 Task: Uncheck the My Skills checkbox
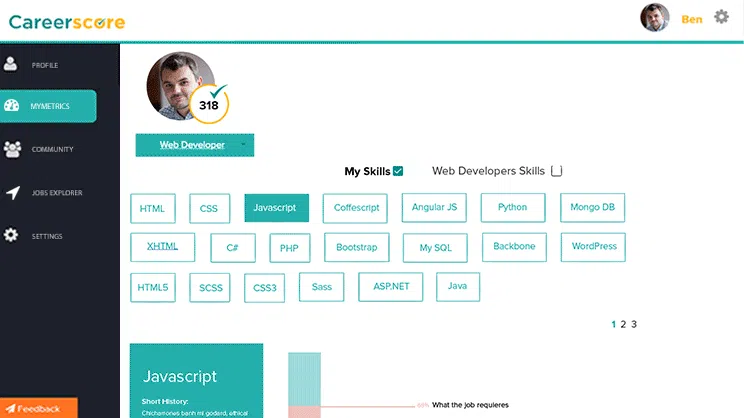(x=398, y=171)
